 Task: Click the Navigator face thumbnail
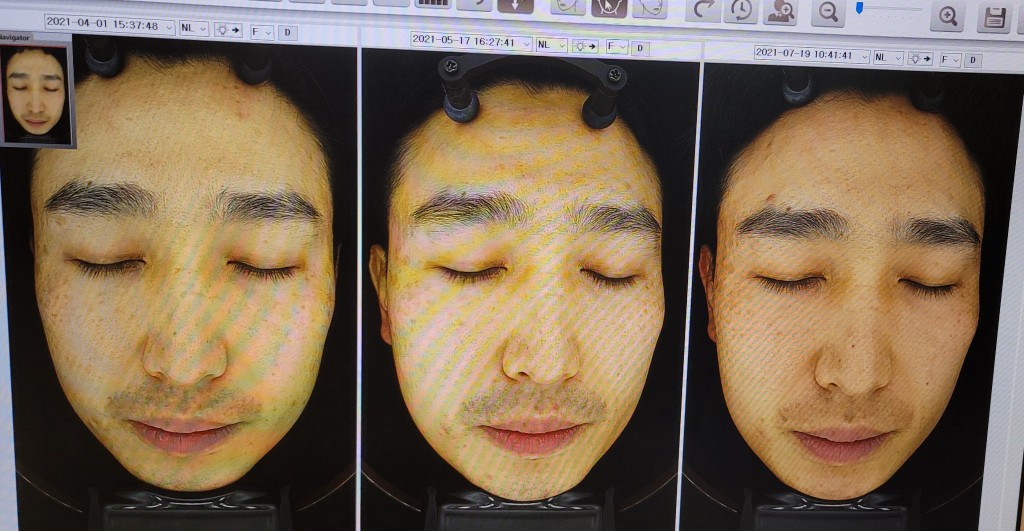tap(37, 93)
